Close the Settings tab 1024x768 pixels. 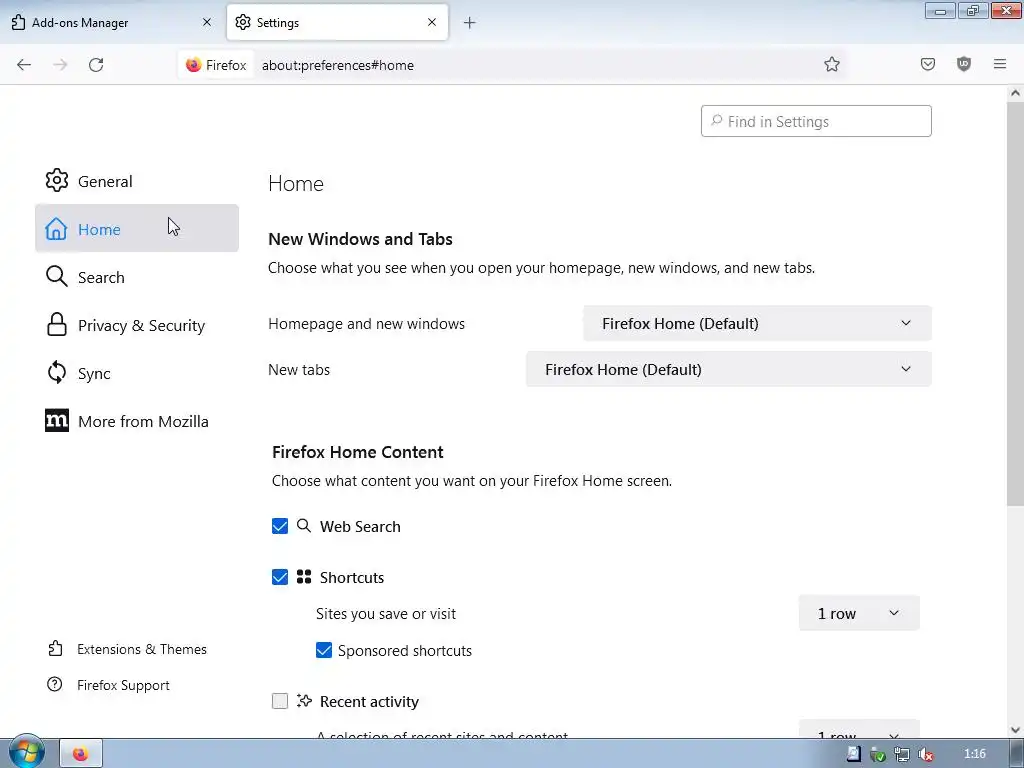click(x=432, y=22)
